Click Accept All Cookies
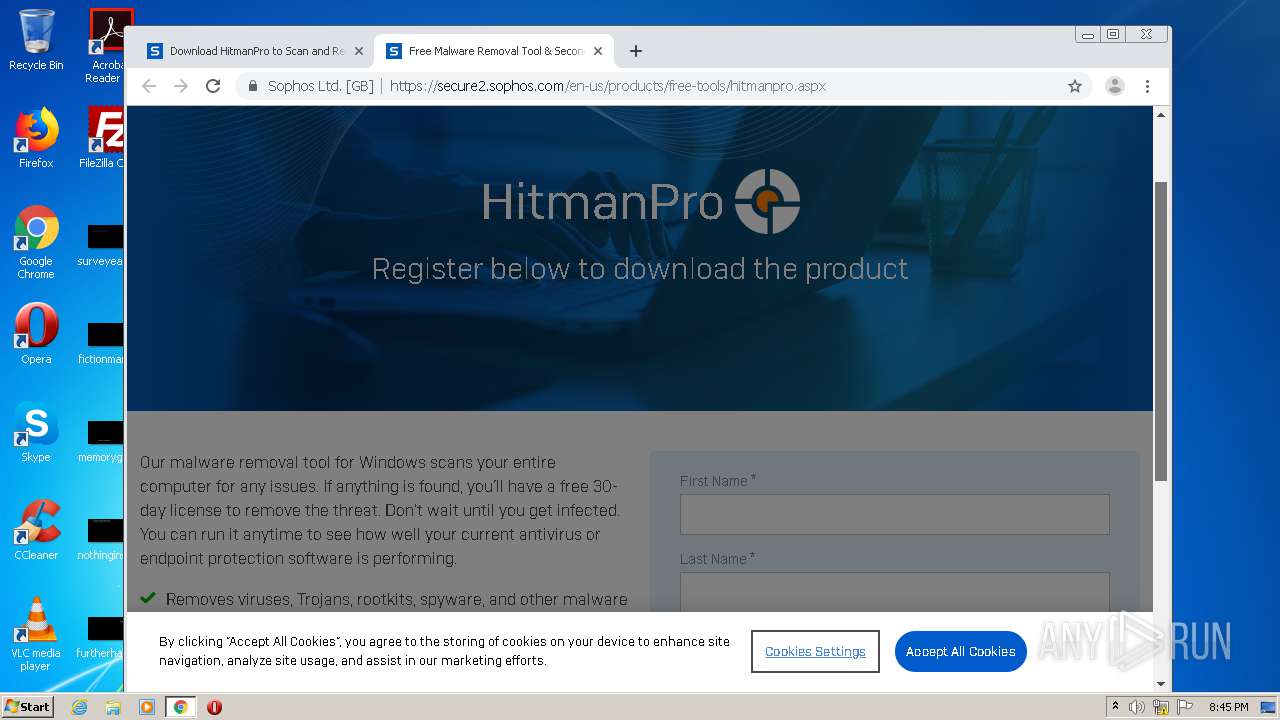Image resolution: width=1280 pixels, height=720 pixels. tap(961, 651)
